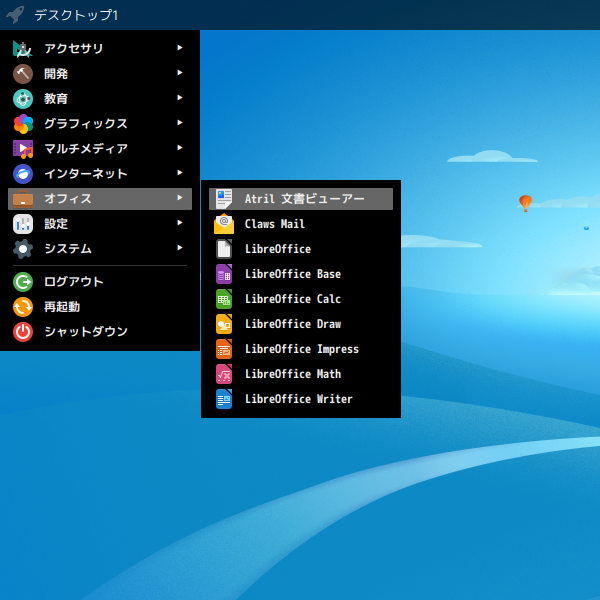Open LibreOffice Impress via its icon
Image resolution: width=600 pixels, height=600 pixels.
pos(224,349)
